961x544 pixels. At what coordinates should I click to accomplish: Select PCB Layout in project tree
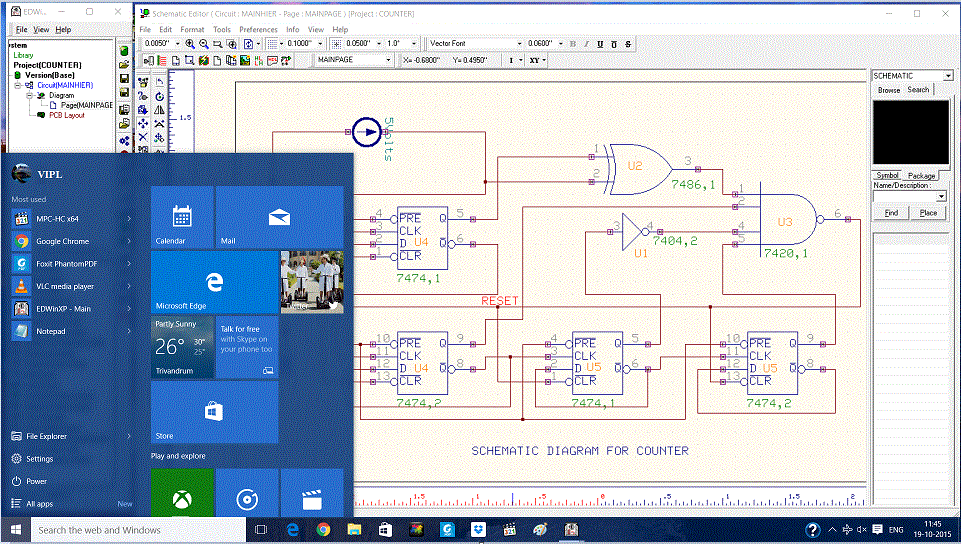pos(66,115)
